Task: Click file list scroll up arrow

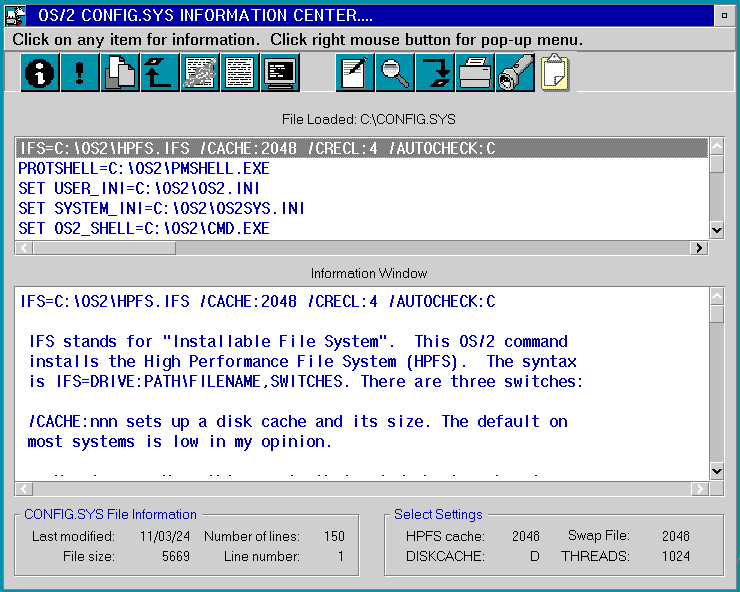Action: (x=717, y=146)
